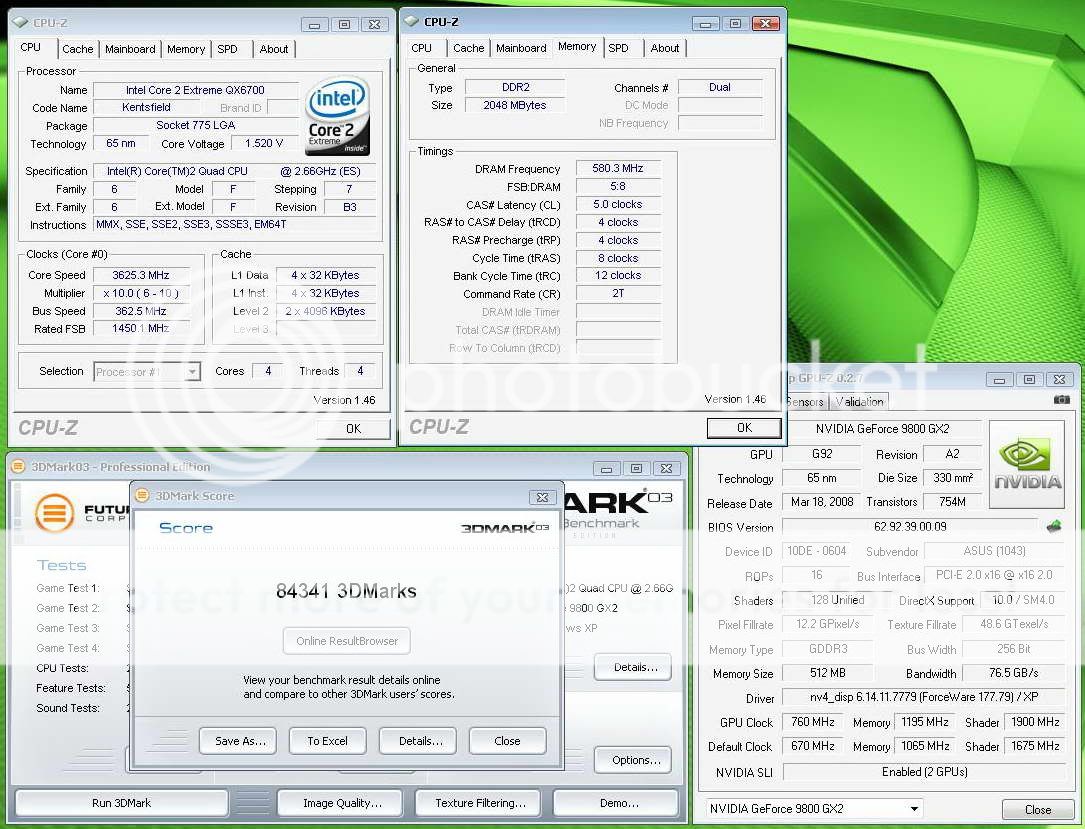Click the DRAM Frequency value '580.3 MHz'
Viewport: 1085px width, 829px height.
tap(618, 168)
